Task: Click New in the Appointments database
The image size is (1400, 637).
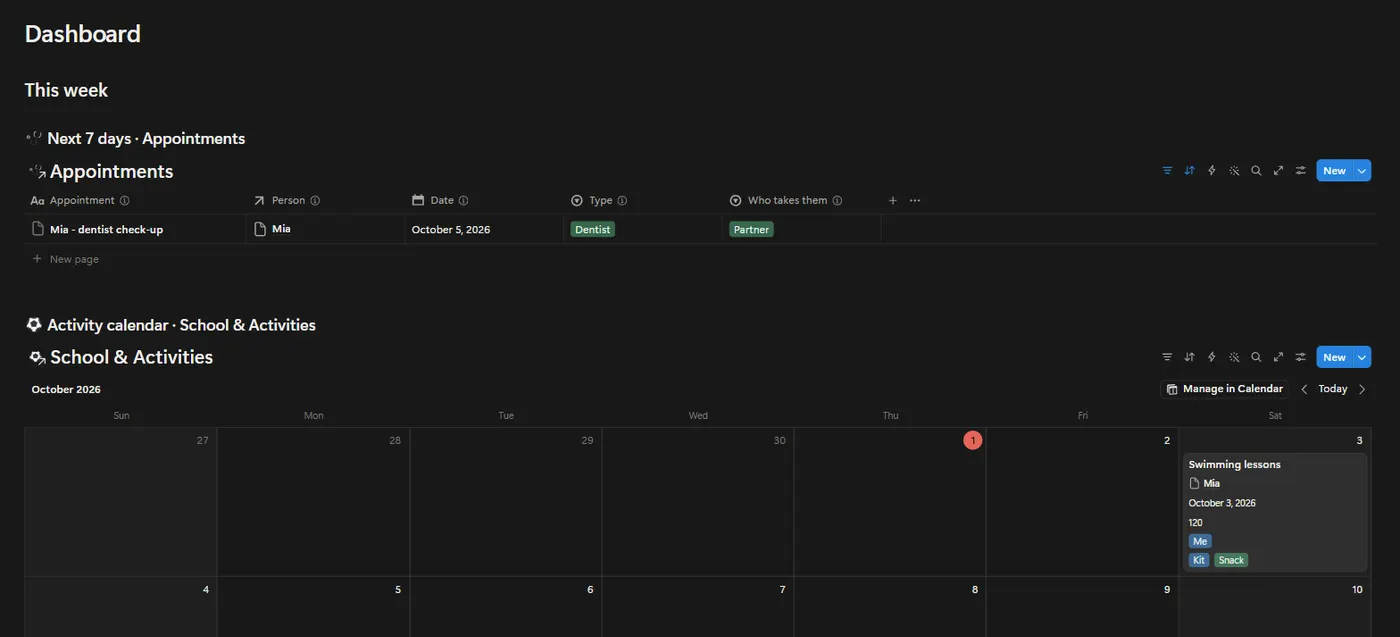Action: (1335, 171)
